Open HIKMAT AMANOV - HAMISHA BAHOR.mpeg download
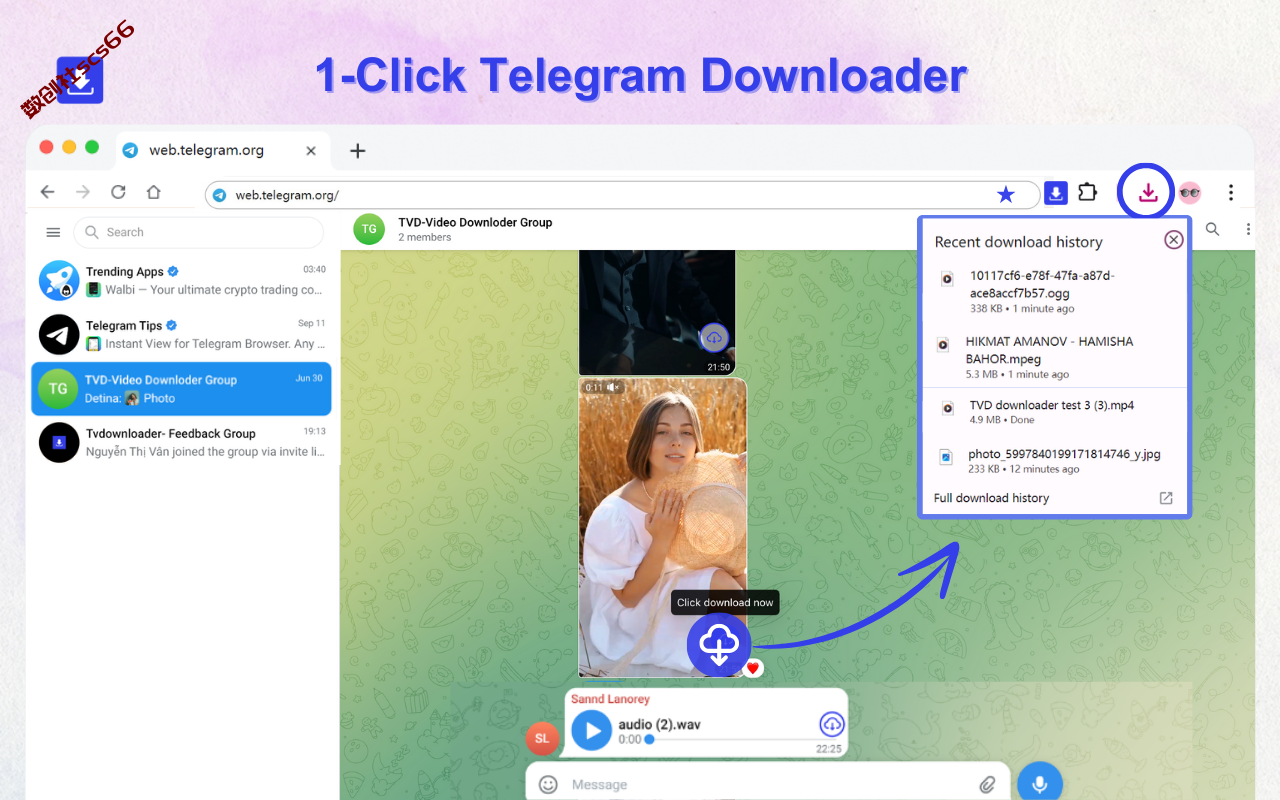The image size is (1280, 800). click(x=1055, y=357)
